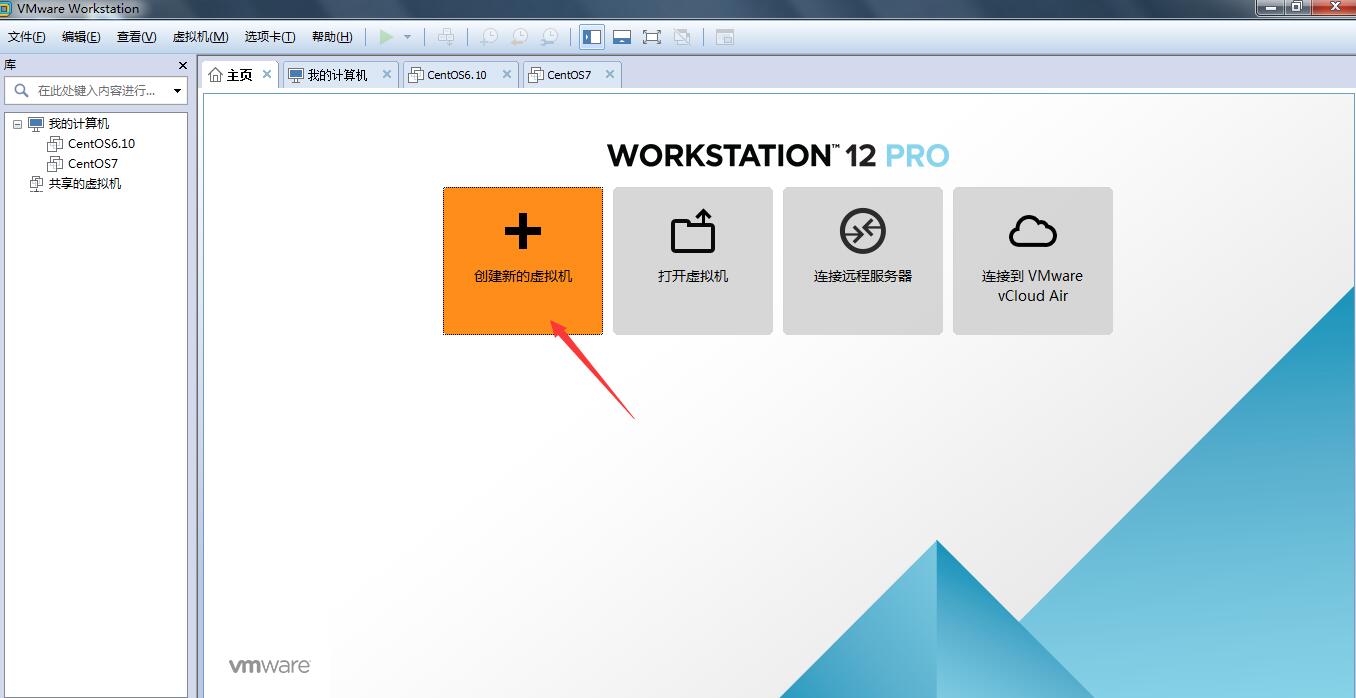Open the 查看(V) menu
The image size is (1356, 698).
tap(137, 37)
